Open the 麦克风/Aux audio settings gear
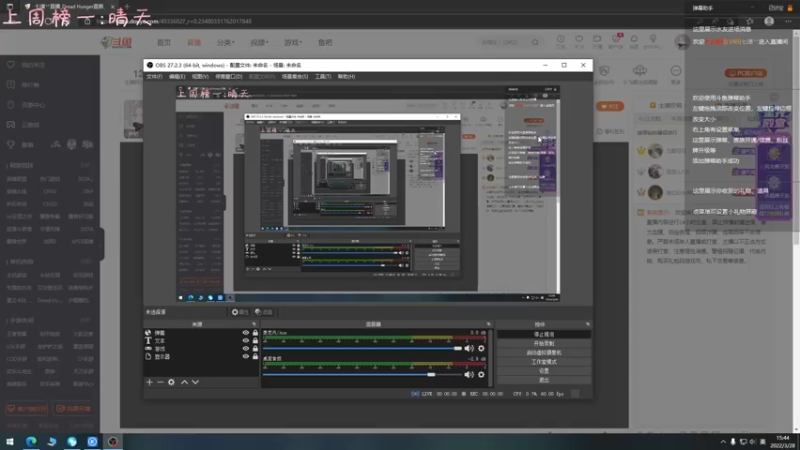The width and height of the screenshot is (800, 450). pyautogui.click(x=481, y=348)
